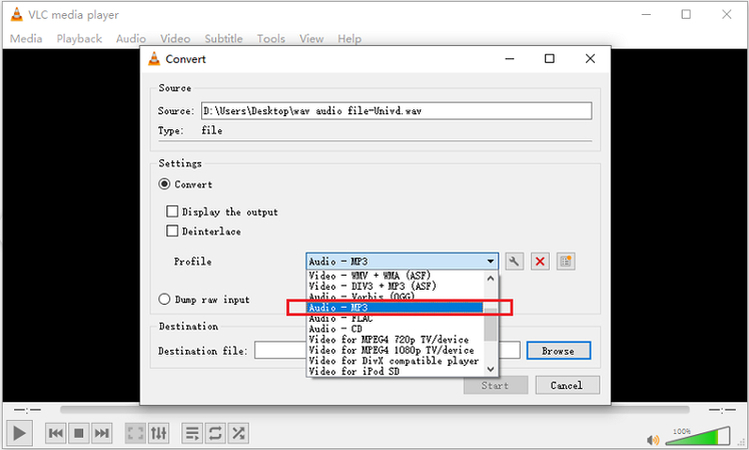Open the Playback menu
This screenshot has height=450, width=749.
coord(79,39)
